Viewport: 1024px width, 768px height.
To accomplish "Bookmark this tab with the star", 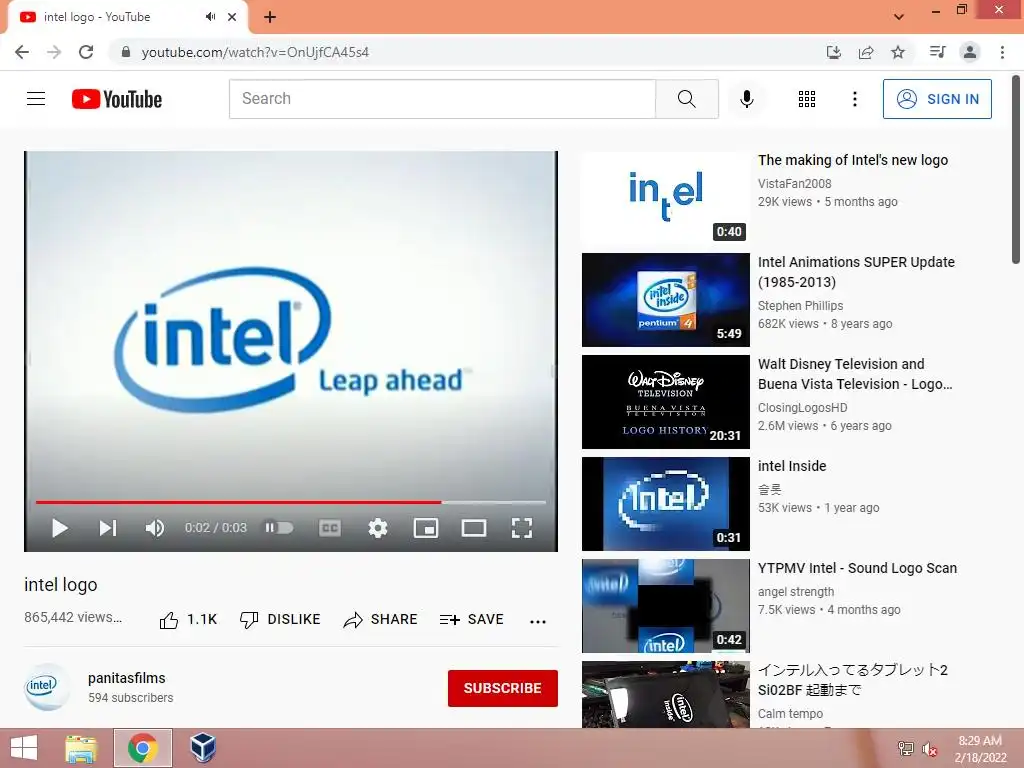I will (x=898, y=52).
